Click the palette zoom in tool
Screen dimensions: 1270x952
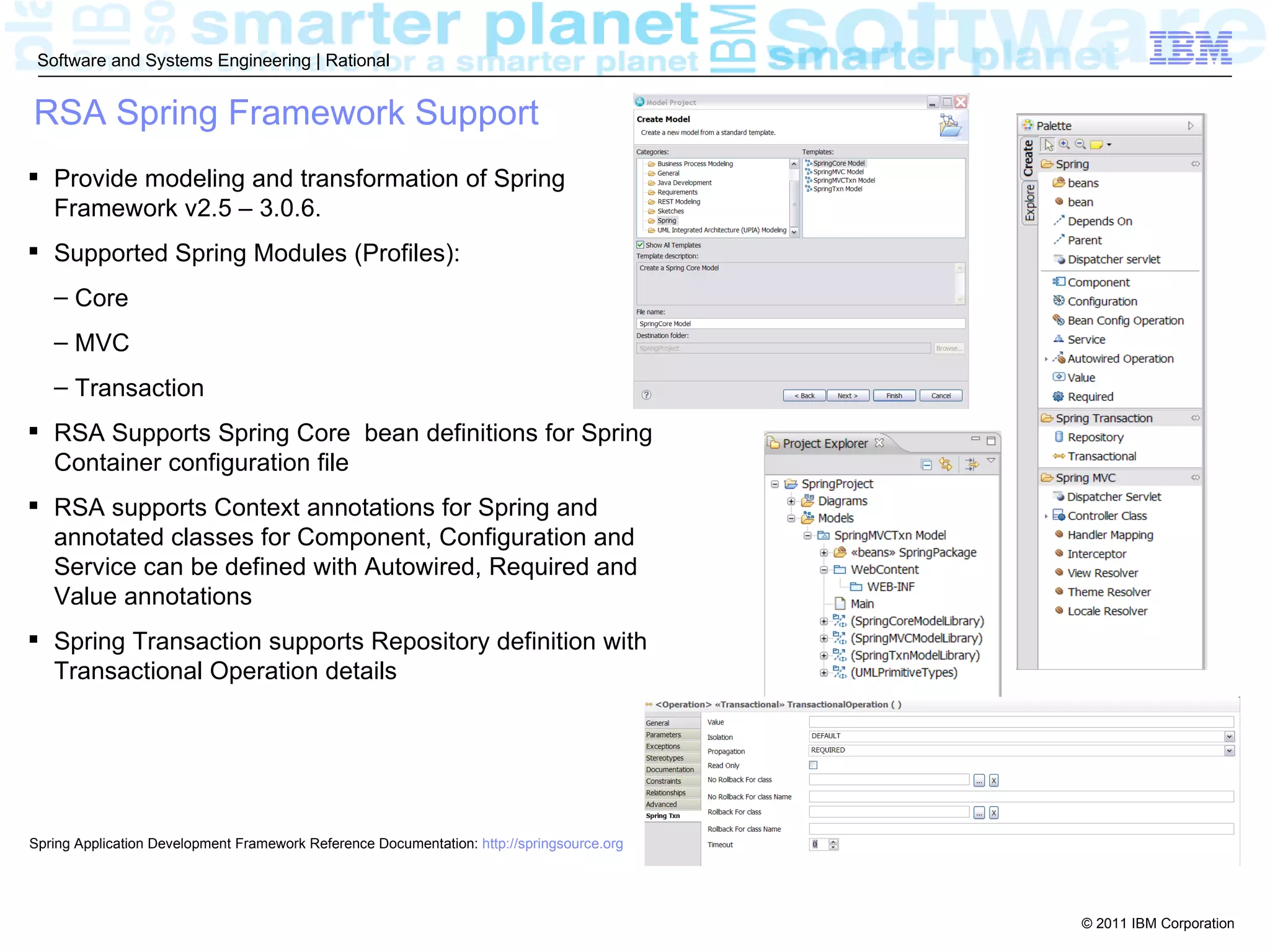1064,144
